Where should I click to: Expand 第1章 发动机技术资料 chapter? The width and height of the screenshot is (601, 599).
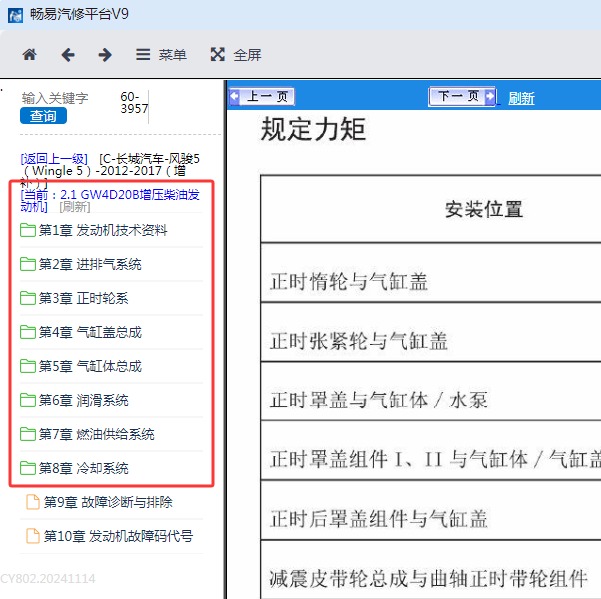point(103,230)
